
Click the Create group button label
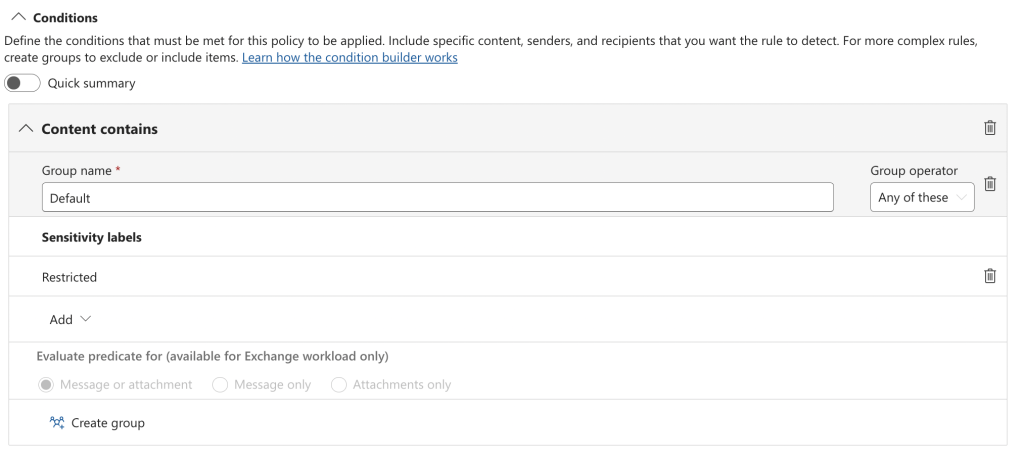tap(108, 423)
